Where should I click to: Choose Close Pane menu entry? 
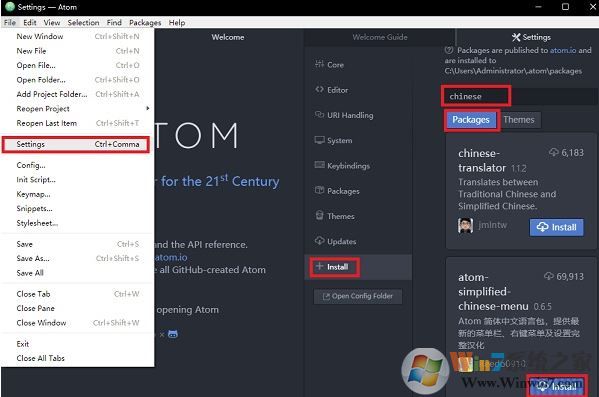[x=78, y=308]
